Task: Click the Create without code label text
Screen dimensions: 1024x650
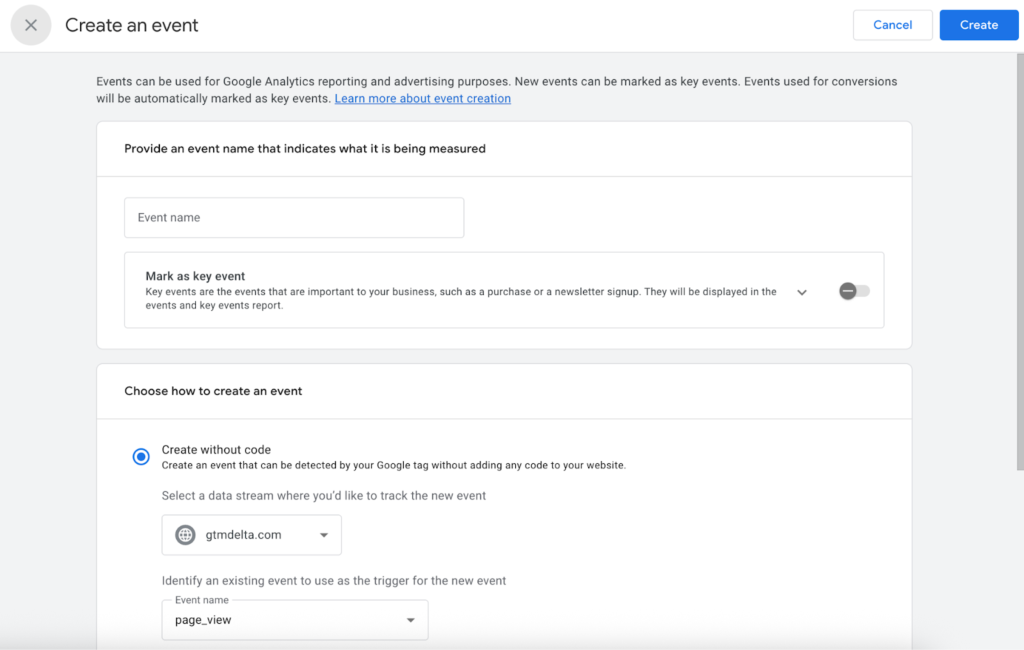Action: pyautogui.click(x=216, y=450)
